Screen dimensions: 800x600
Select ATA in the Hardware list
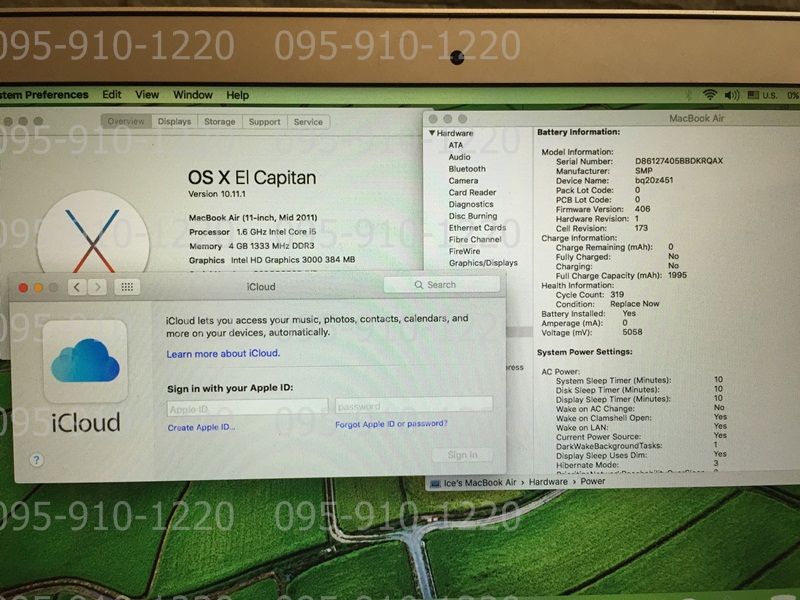click(456, 145)
